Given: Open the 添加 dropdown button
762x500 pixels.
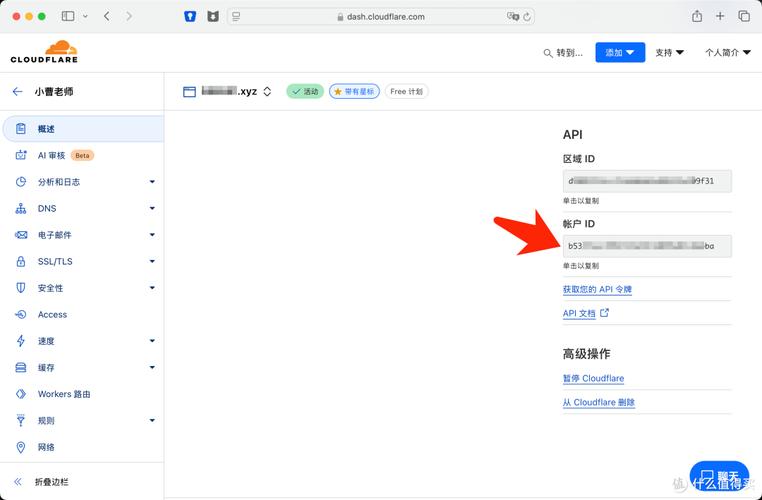Looking at the screenshot, I should 620,53.
